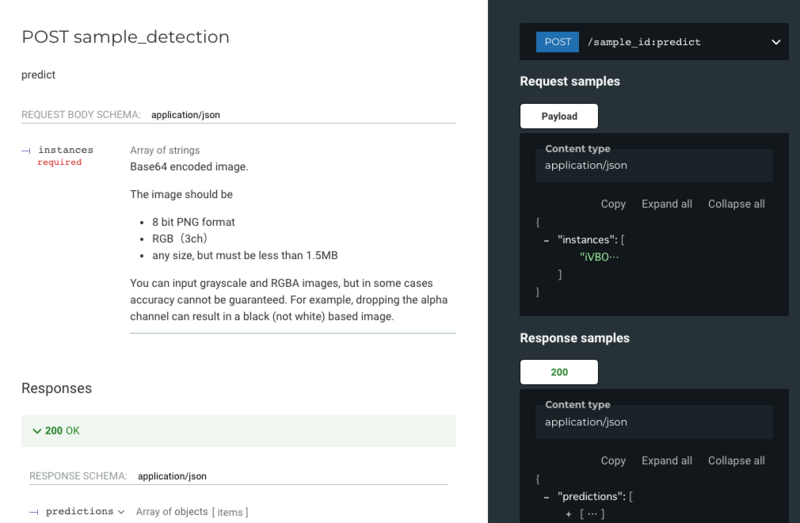The height and width of the screenshot is (523, 800).
Task: Click the POST sample_detection heading
Action: 126,37
